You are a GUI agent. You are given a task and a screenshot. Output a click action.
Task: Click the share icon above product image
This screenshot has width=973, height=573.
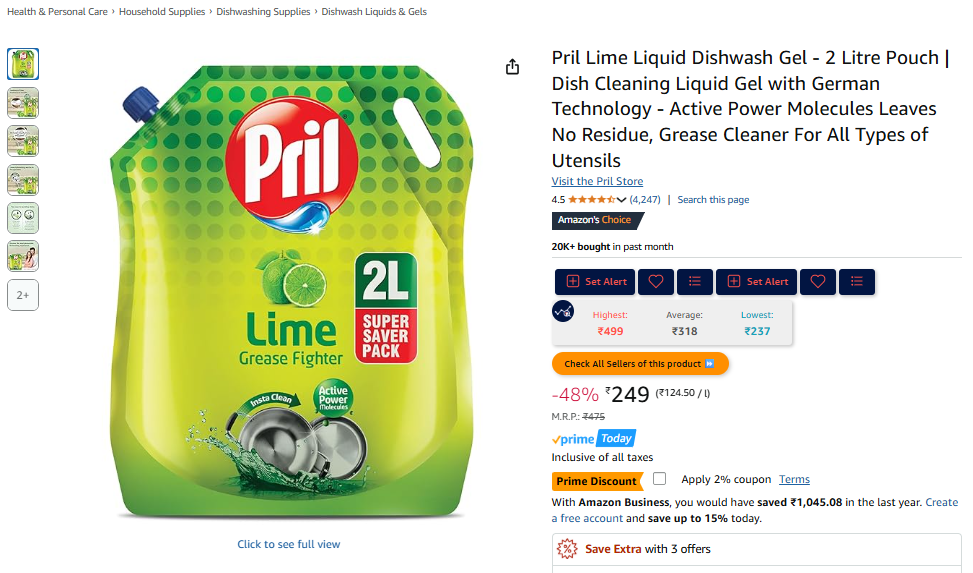[512, 66]
